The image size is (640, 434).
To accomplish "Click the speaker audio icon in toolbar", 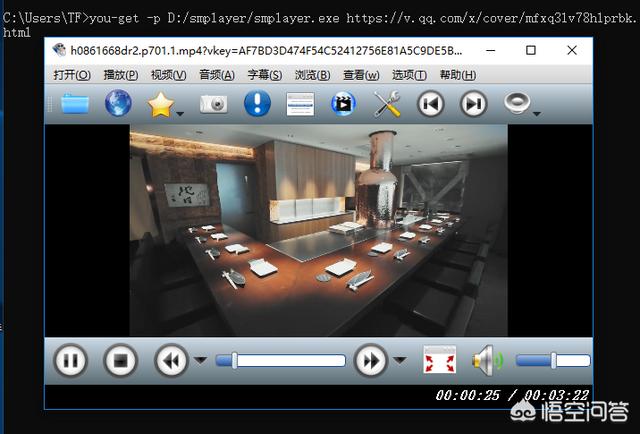I will click(x=517, y=103).
